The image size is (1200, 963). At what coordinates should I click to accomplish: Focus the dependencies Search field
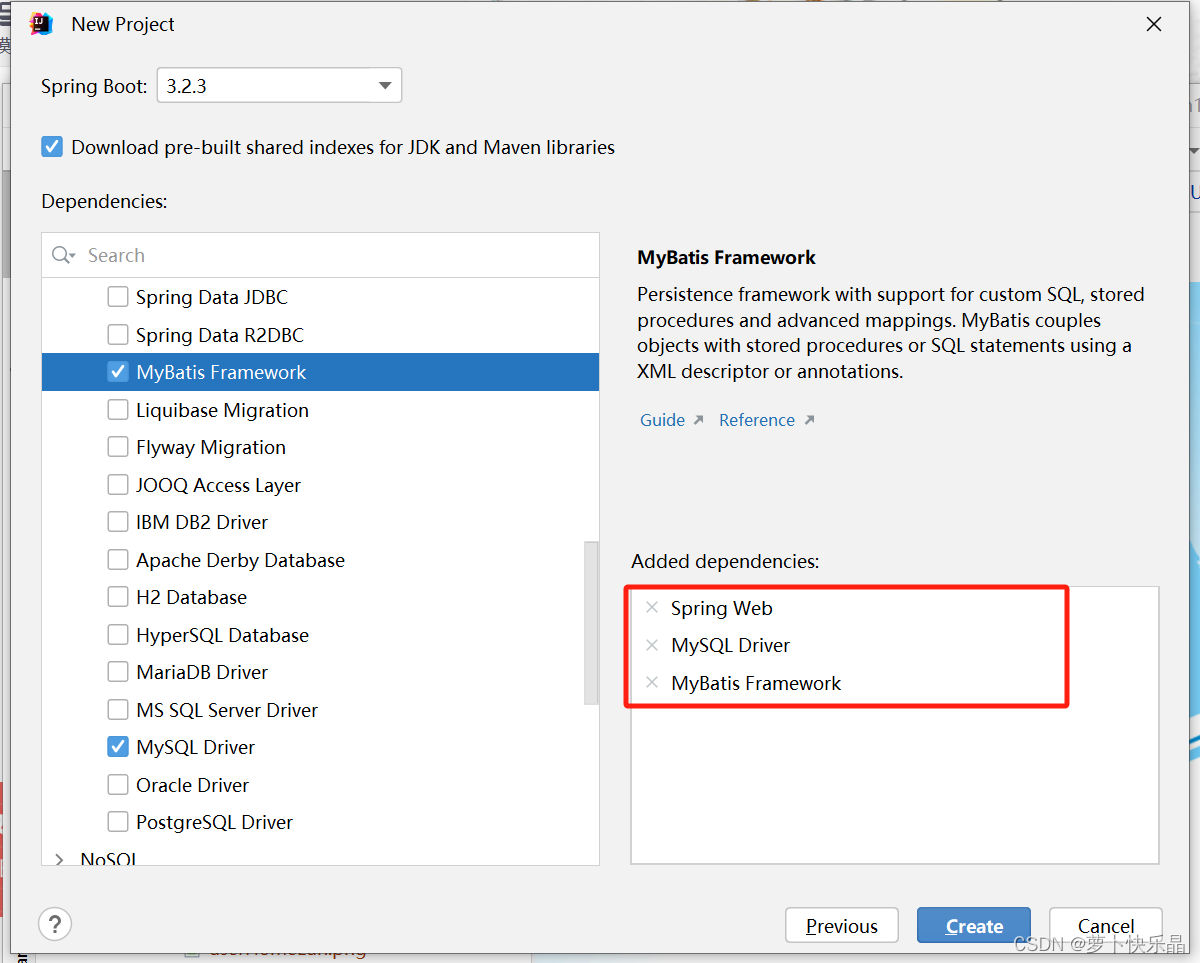[321, 255]
